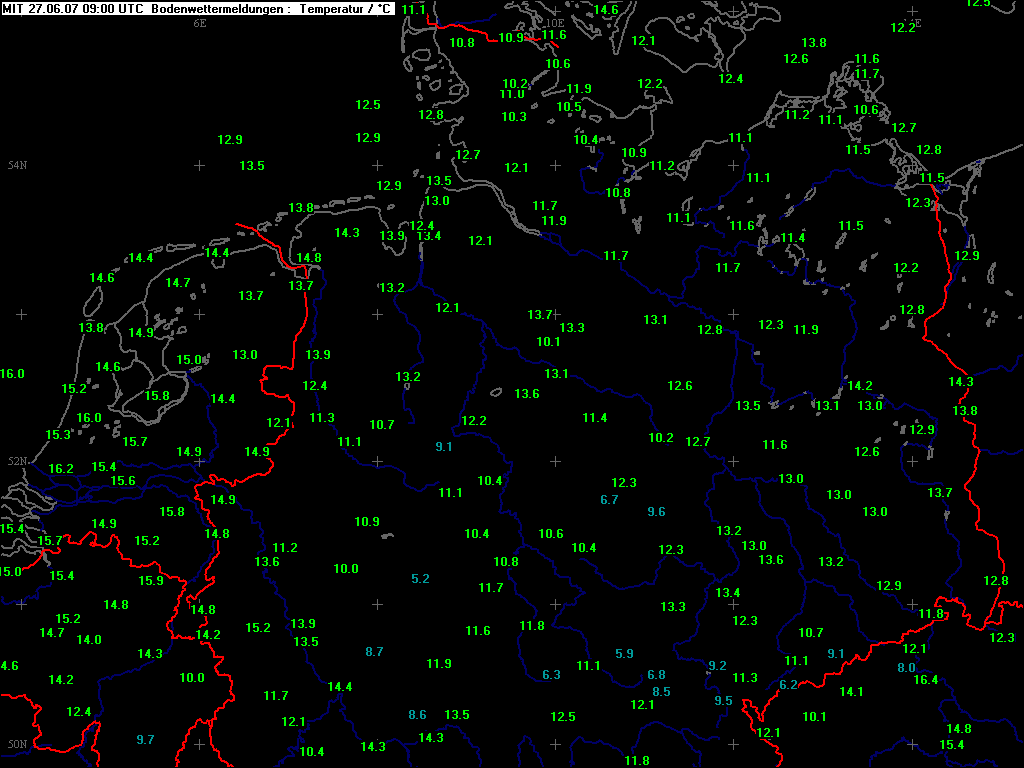Click the 50N latitude label

(x=17, y=744)
